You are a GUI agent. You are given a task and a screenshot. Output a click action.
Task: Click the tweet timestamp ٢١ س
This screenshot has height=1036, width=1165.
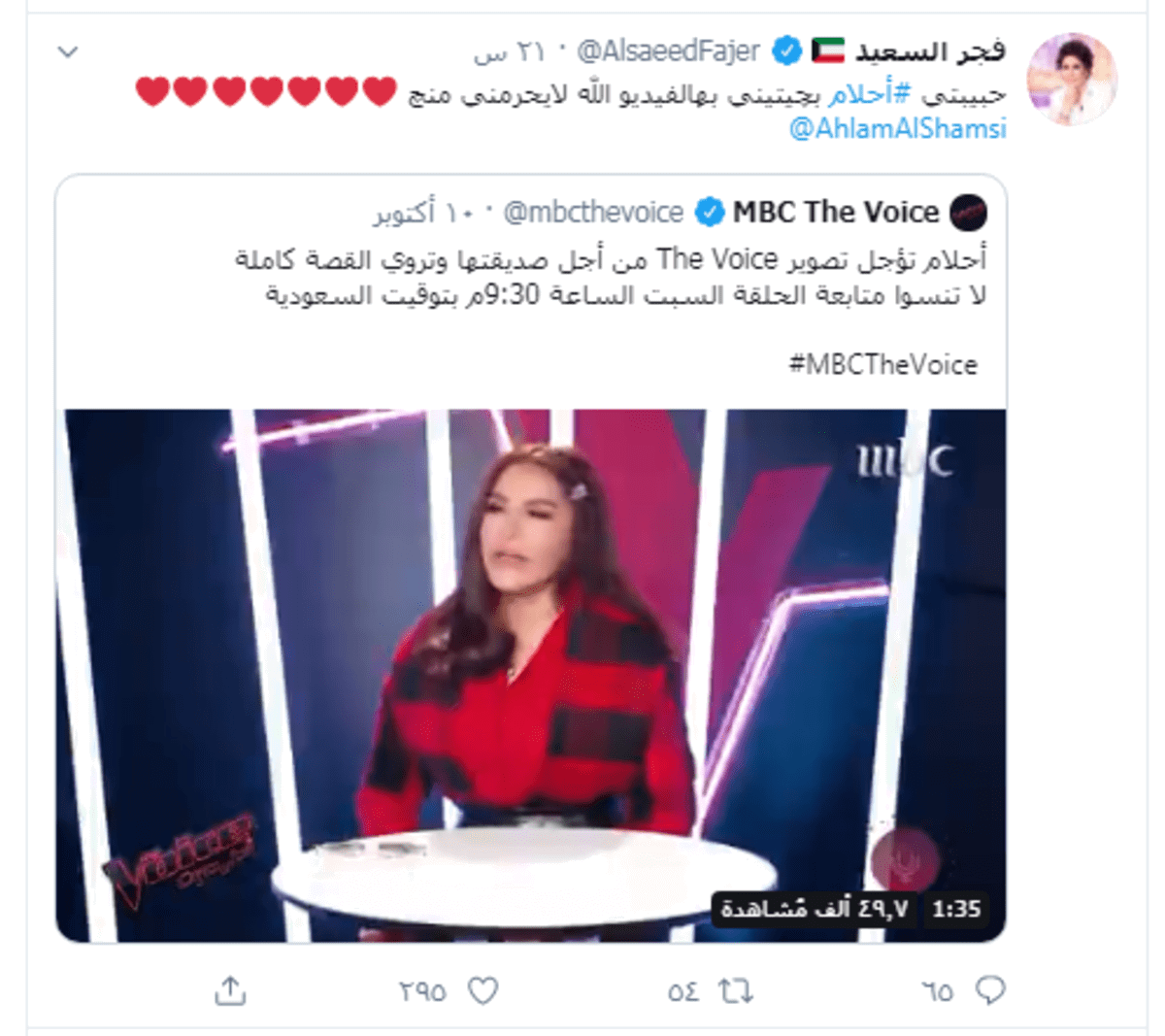click(509, 51)
